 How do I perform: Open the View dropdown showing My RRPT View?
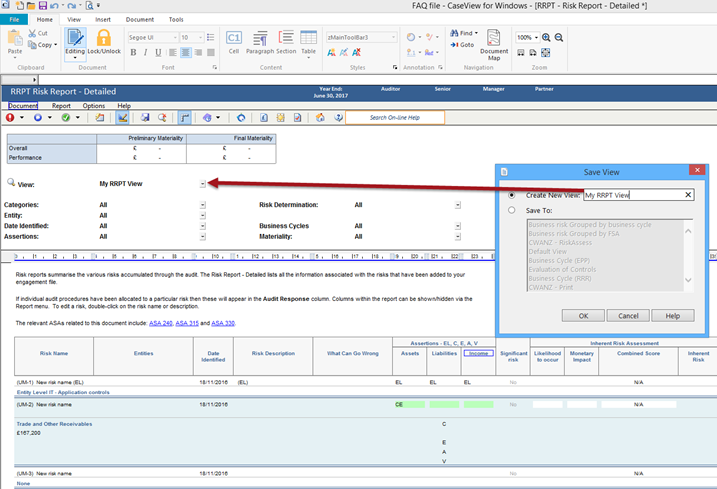click(x=203, y=184)
